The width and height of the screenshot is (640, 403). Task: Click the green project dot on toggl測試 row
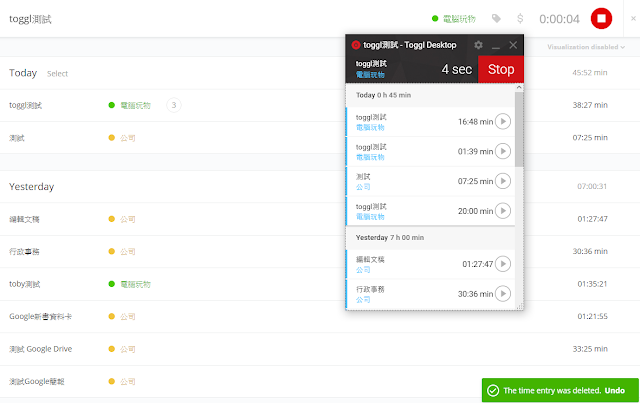(x=111, y=105)
